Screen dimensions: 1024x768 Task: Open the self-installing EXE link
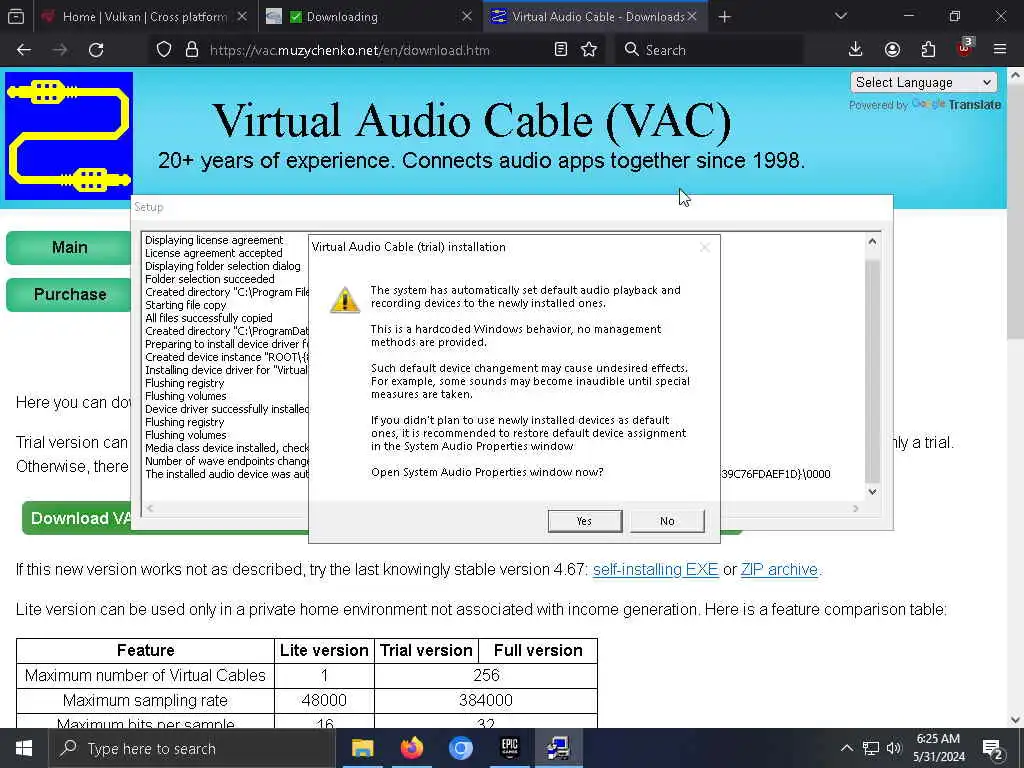tap(656, 569)
